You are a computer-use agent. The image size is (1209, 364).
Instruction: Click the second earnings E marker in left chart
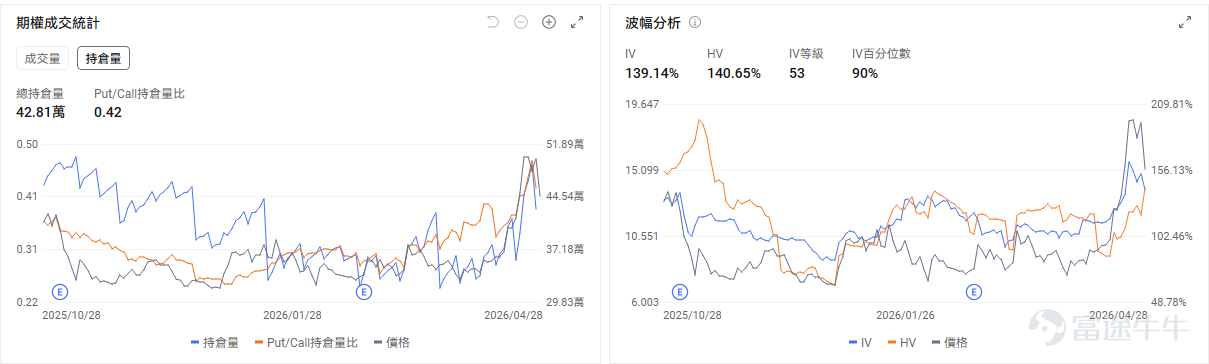pos(364,291)
